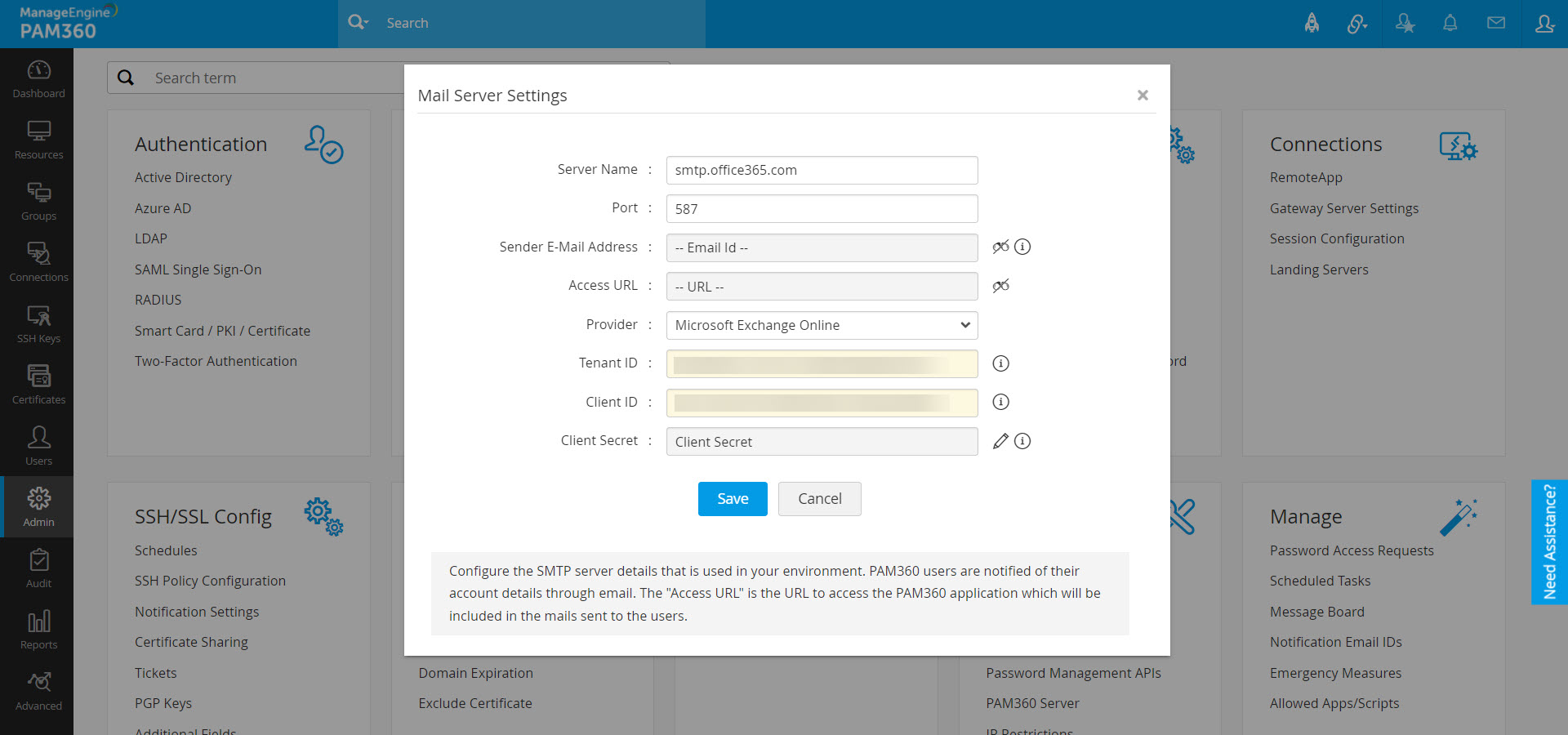Go to Resources in the sidebar
Screen dimensions: 1568x735
[x=38, y=140]
